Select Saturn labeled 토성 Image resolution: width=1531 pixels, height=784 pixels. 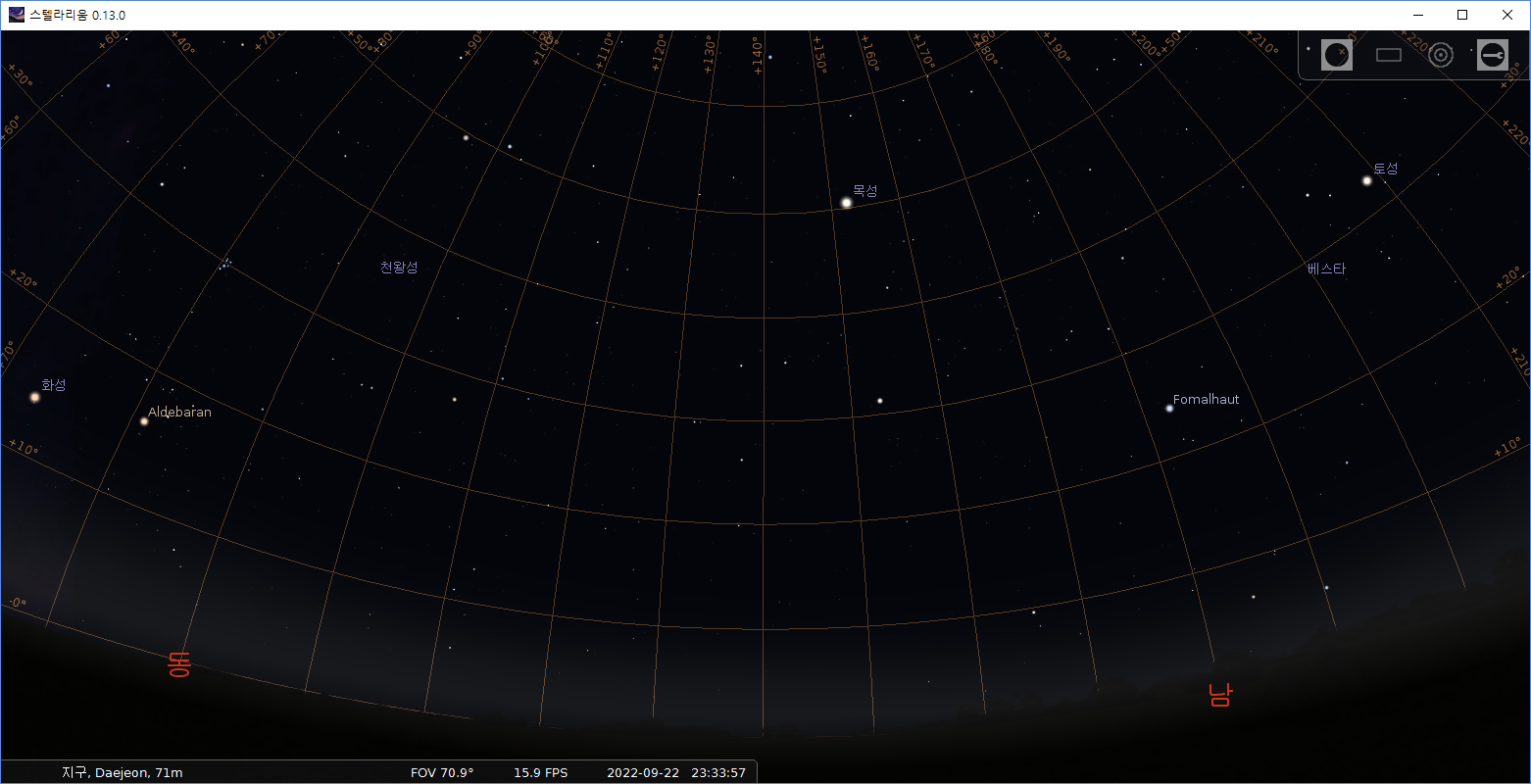click(1366, 180)
